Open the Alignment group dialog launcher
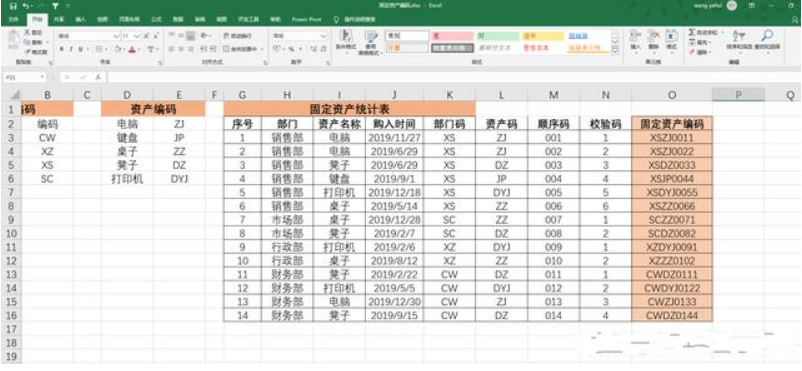 tap(265, 62)
